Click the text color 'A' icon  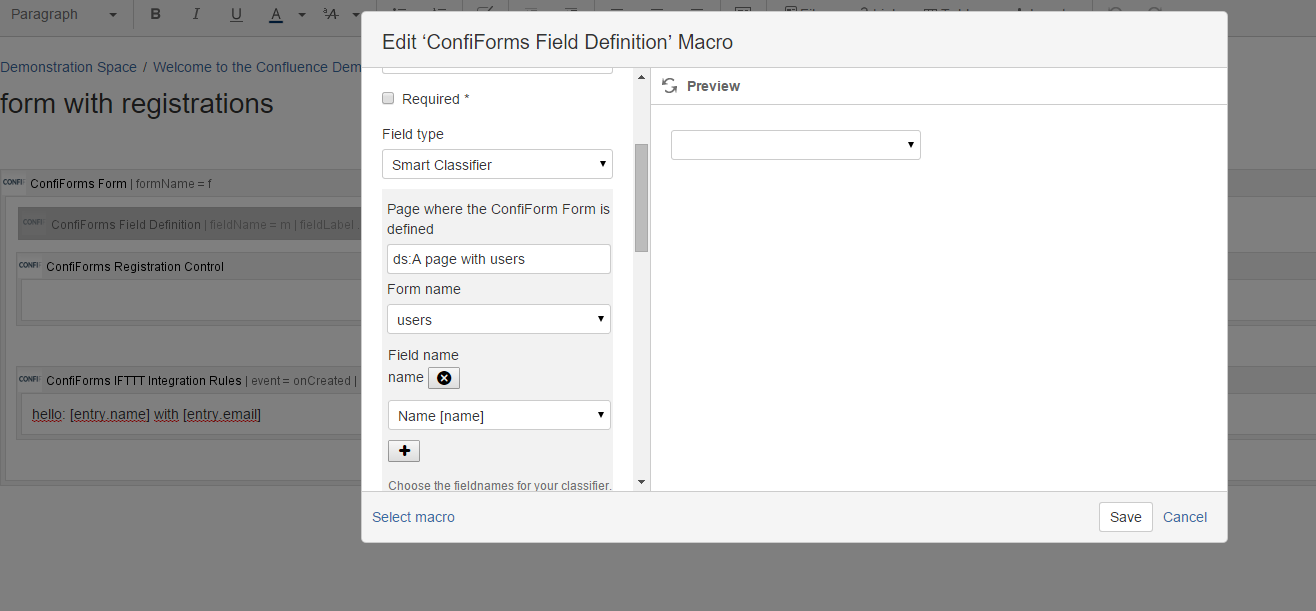coord(275,14)
